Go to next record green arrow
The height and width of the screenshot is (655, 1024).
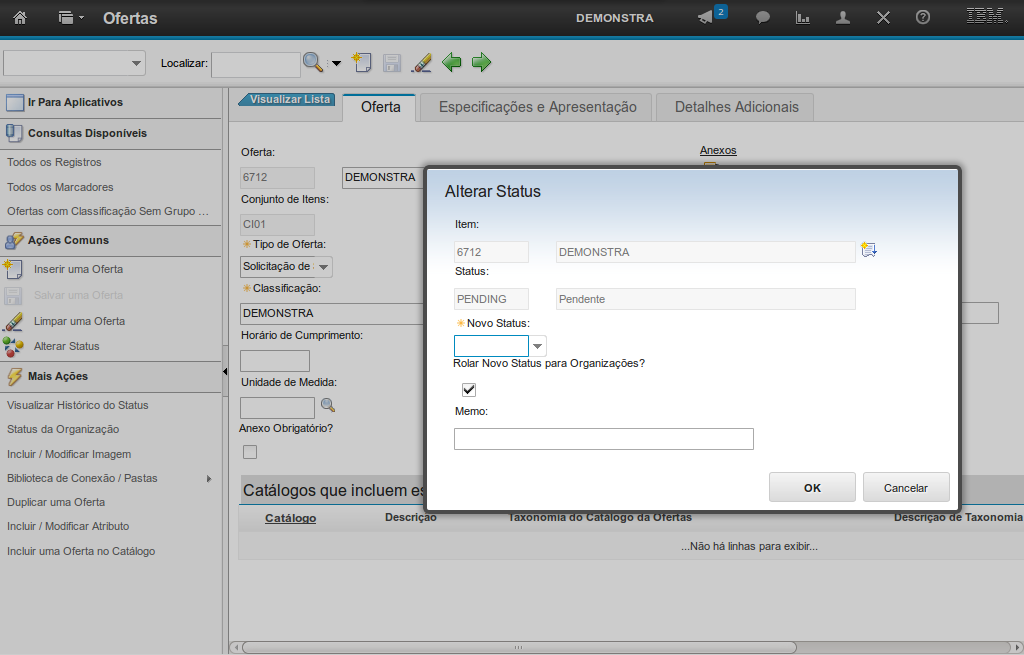coord(482,63)
